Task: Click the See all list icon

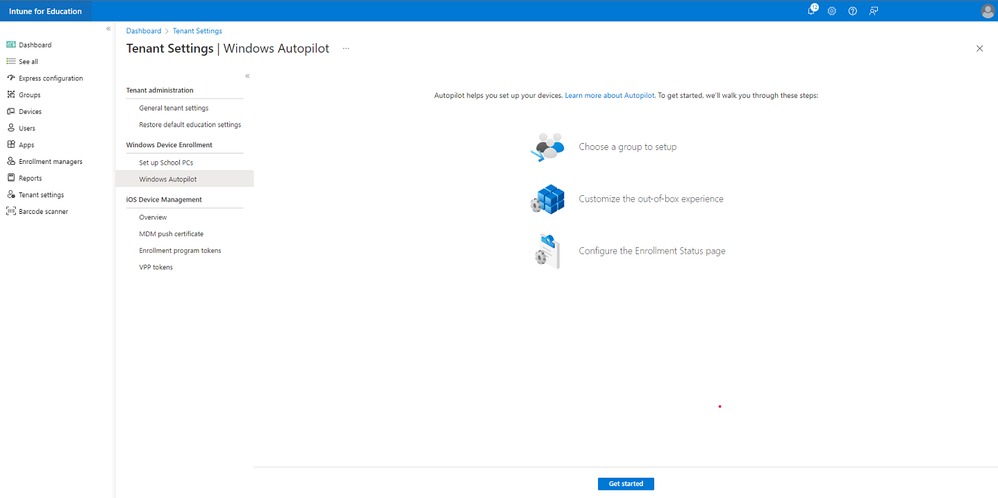Action: [x=11, y=61]
